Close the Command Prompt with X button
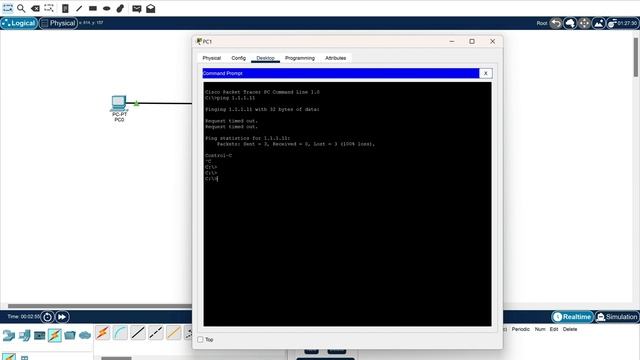The image size is (640, 360). (486, 73)
